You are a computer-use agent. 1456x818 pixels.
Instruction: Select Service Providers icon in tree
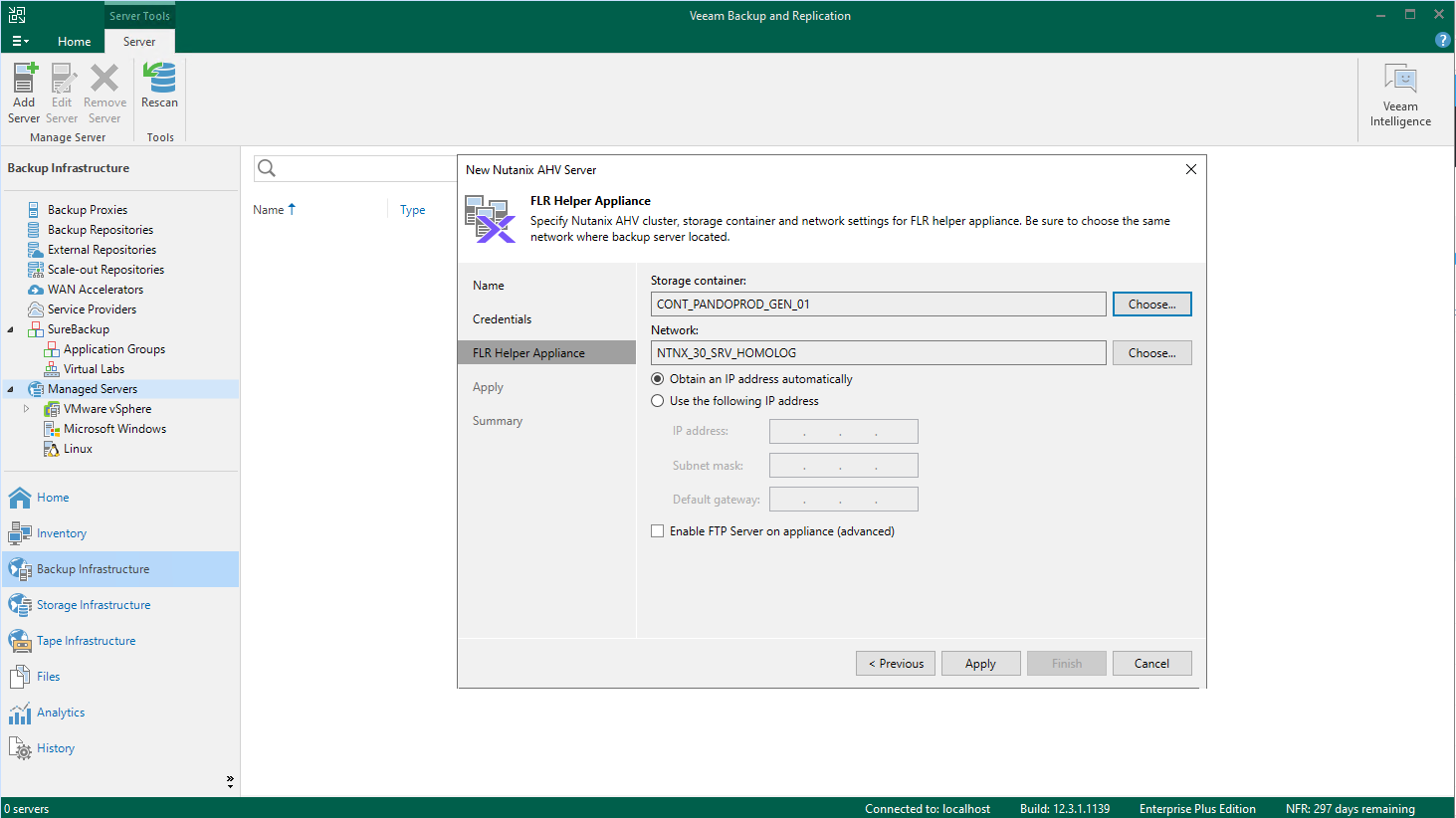(x=35, y=309)
